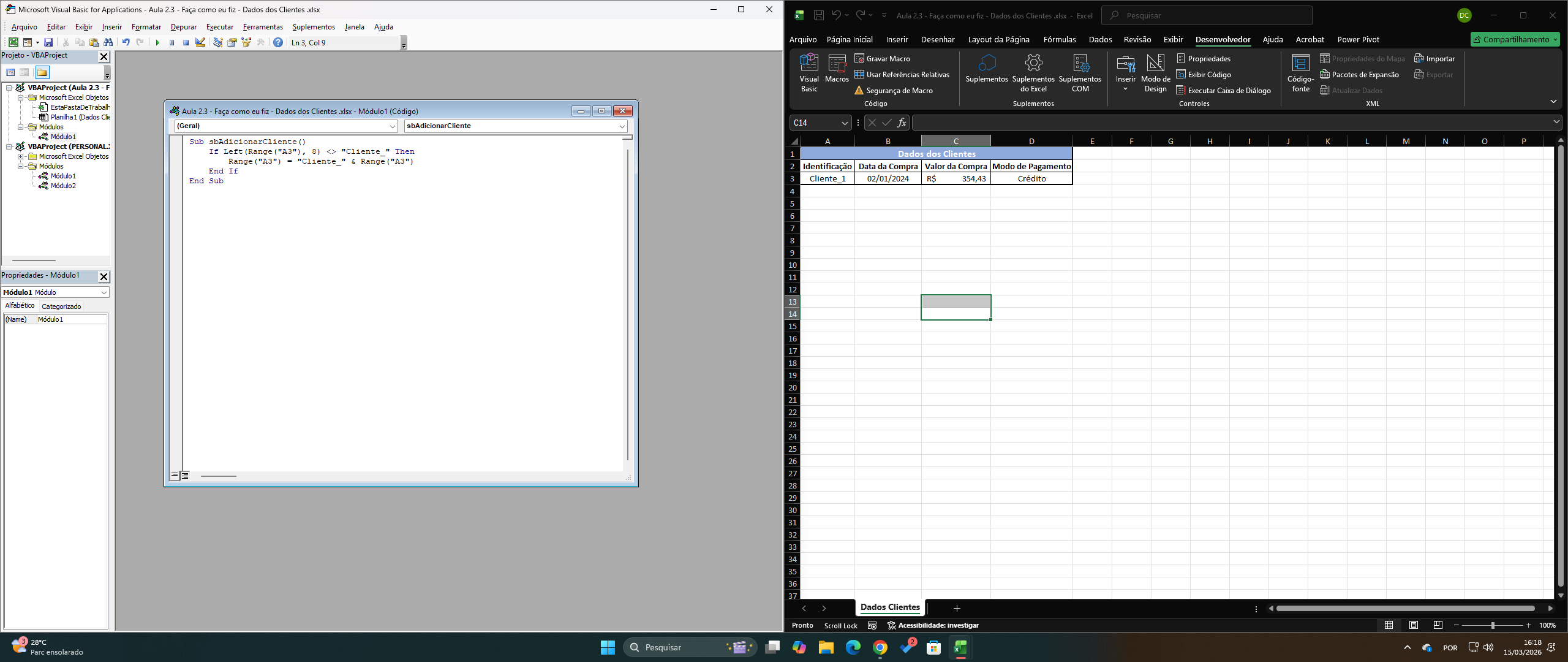
Task: Click the Reset stop icon in VBA toolbar
Action: pos(186,42)
